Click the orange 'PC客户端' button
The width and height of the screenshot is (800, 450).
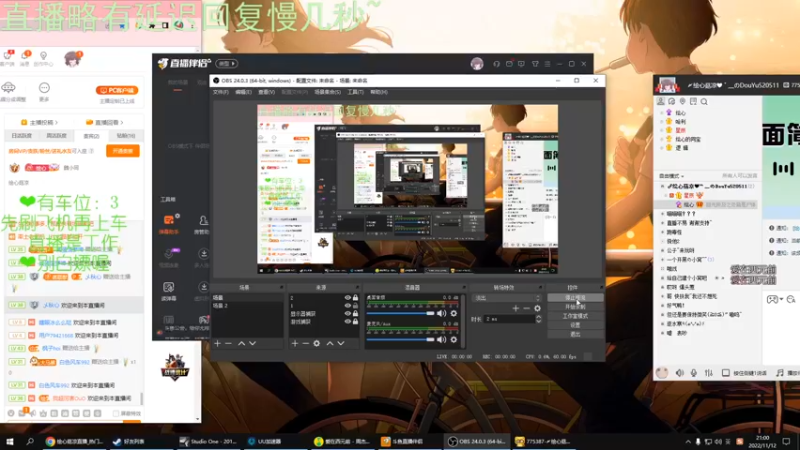coord(117,90)
